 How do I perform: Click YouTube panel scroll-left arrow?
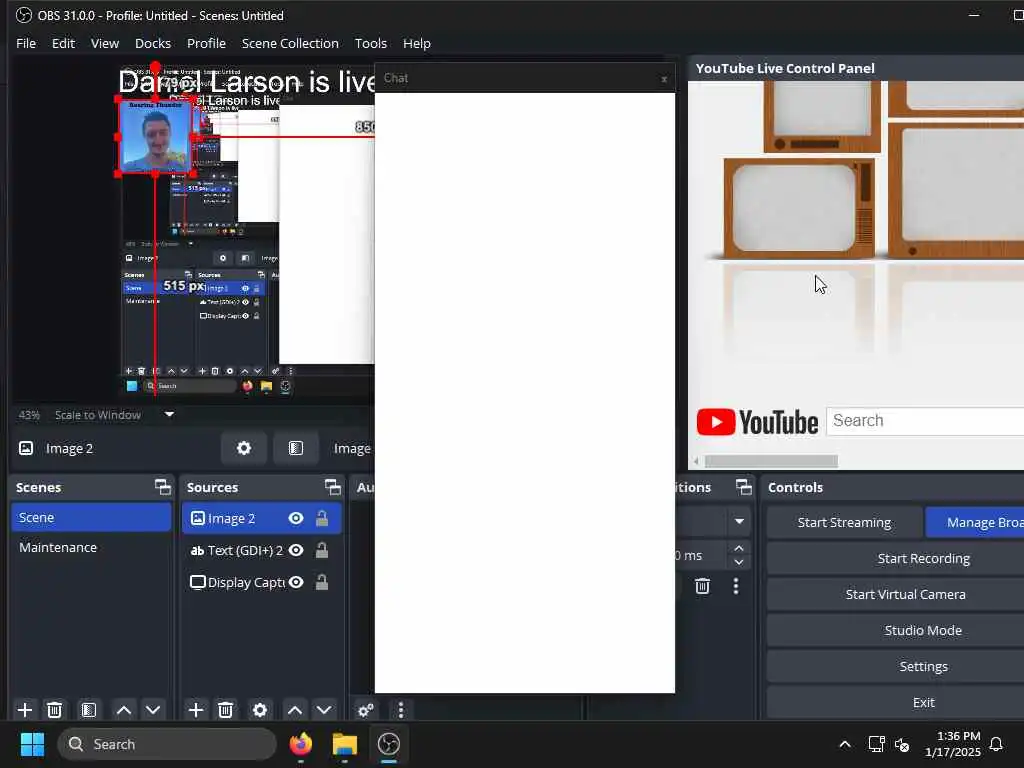coord(696,461)
